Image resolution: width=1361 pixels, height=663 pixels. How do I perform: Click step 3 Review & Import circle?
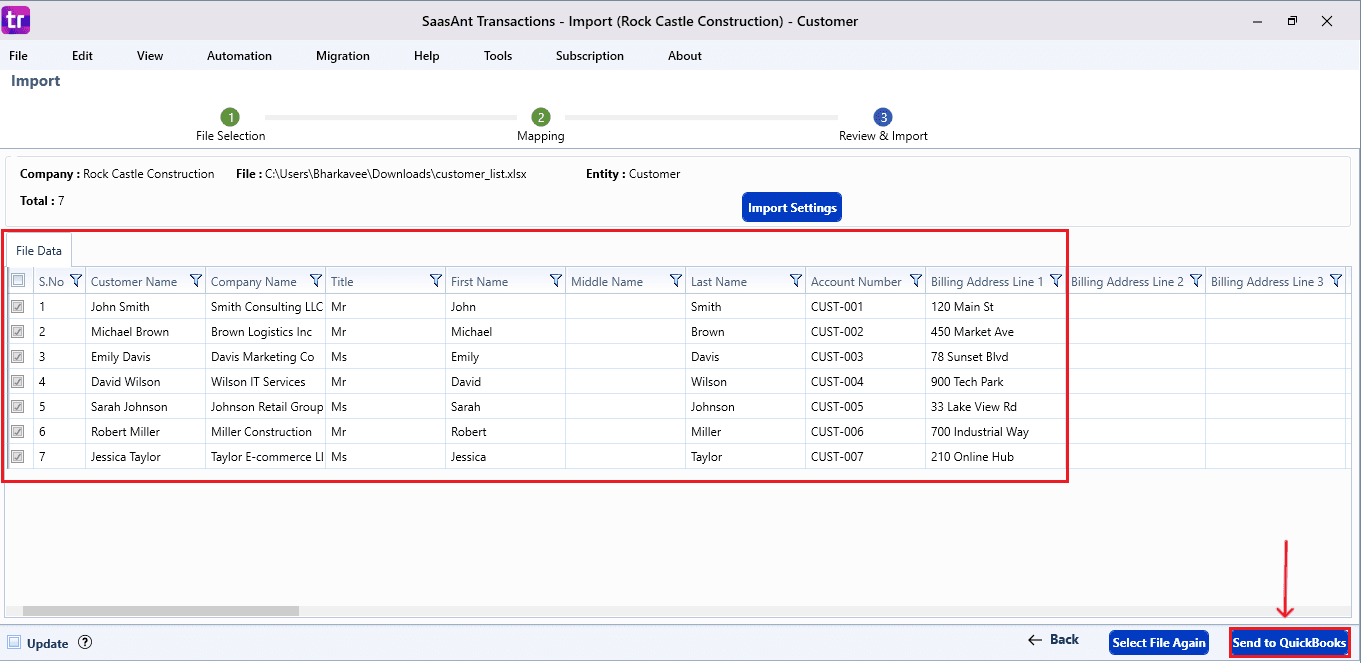[x=883, y=118]
